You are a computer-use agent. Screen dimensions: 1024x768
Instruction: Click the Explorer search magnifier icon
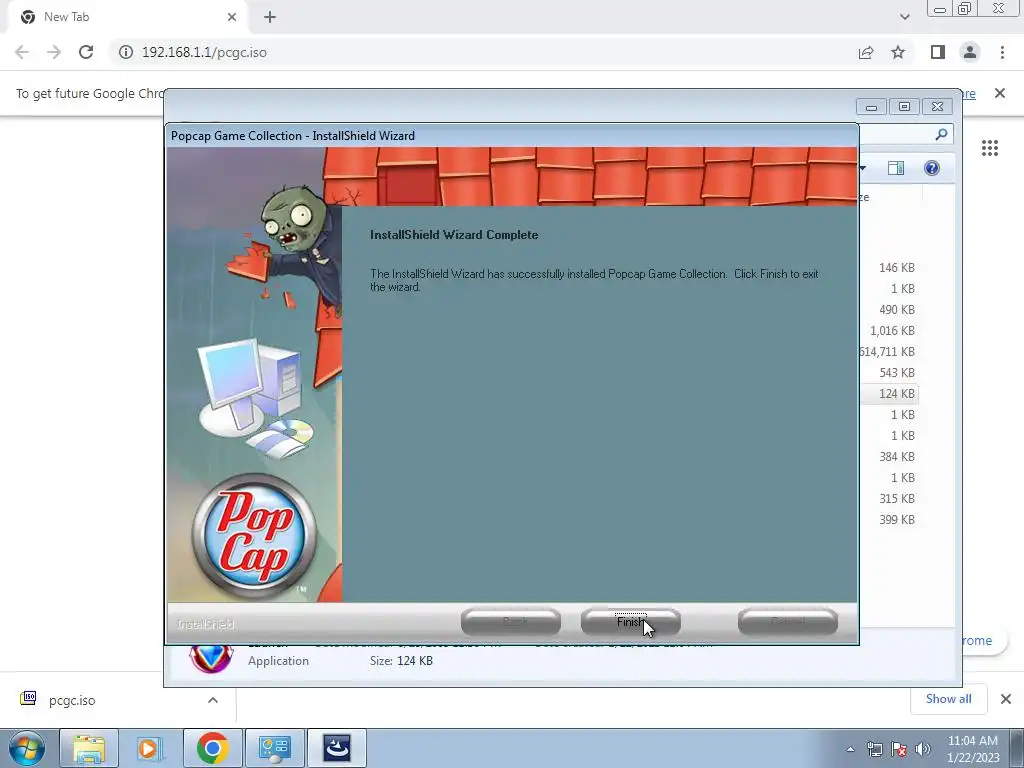pos(941,135)
